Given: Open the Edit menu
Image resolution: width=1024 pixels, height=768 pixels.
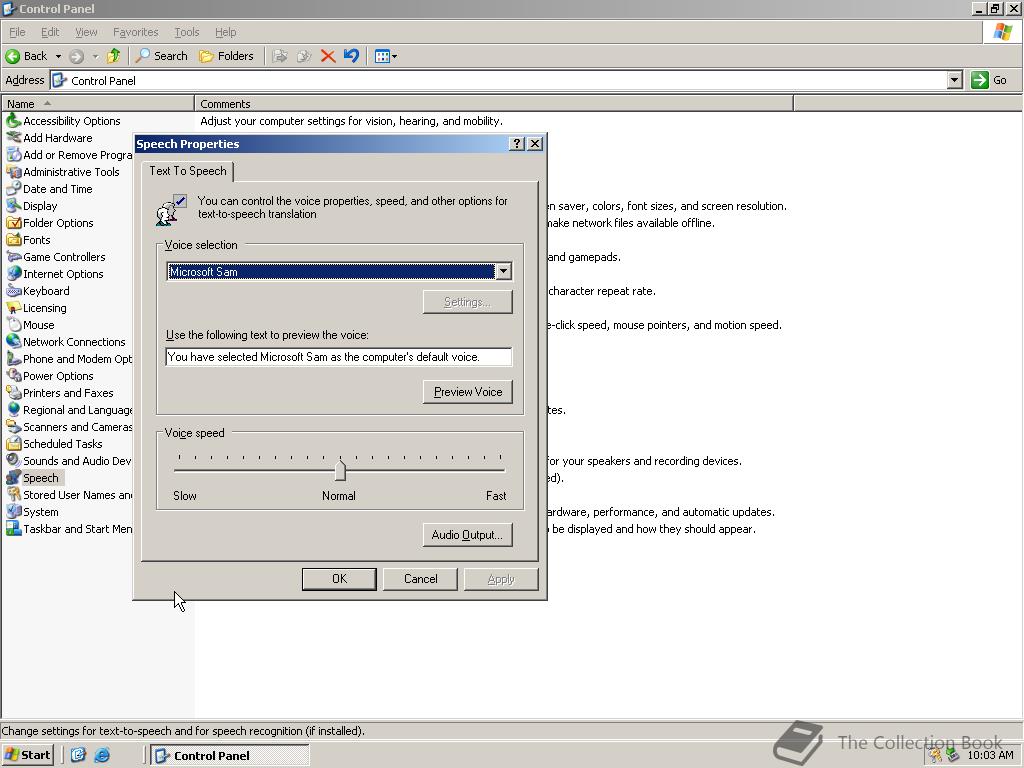Looking at the screenshot, I should 50,32.
